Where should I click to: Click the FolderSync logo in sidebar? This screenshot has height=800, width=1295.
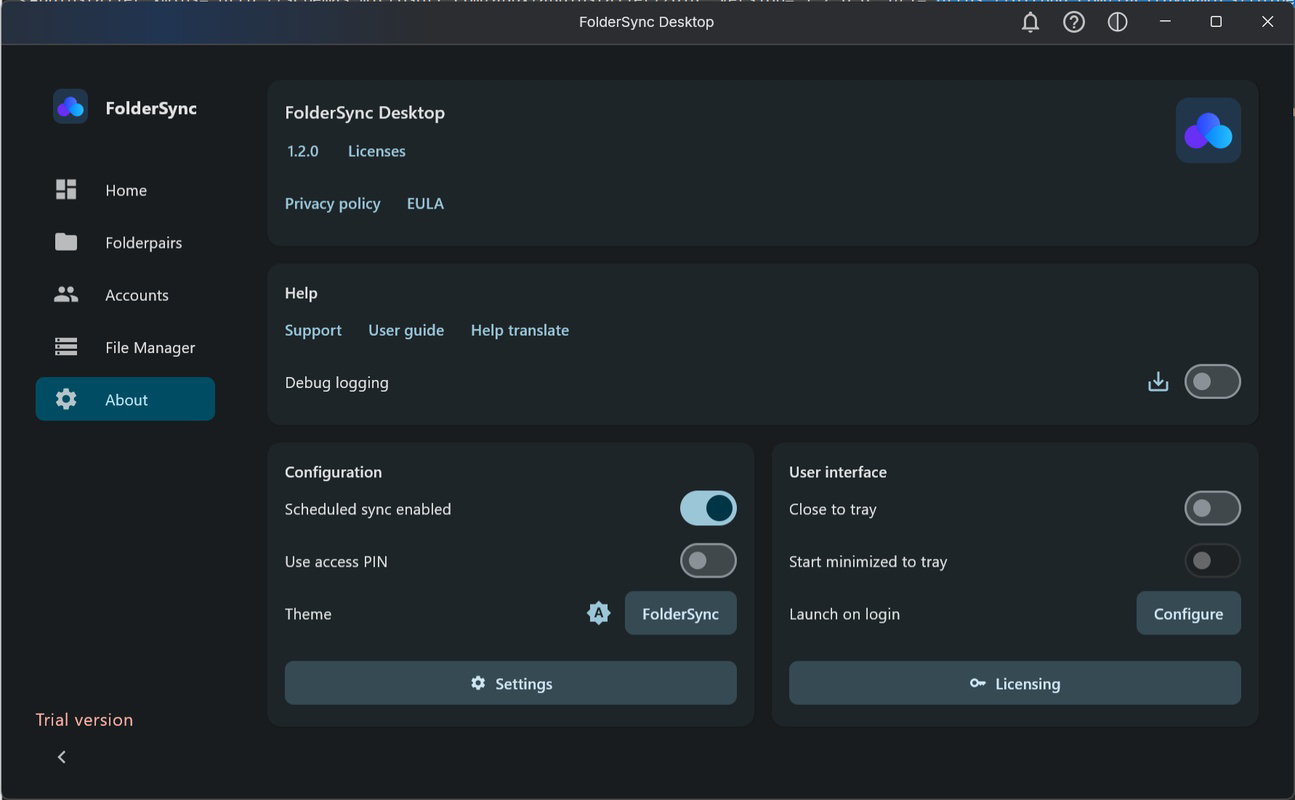pos(70,107)
